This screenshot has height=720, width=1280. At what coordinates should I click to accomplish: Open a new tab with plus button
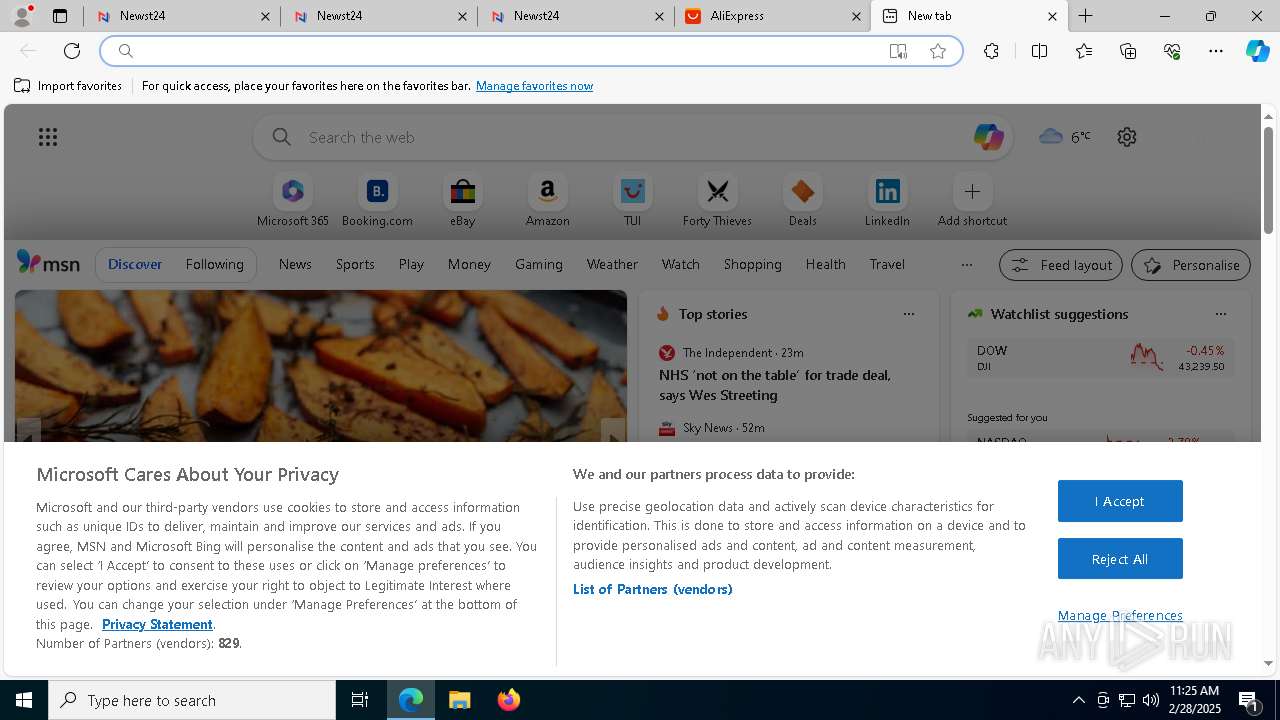[x=1086, y=16]
